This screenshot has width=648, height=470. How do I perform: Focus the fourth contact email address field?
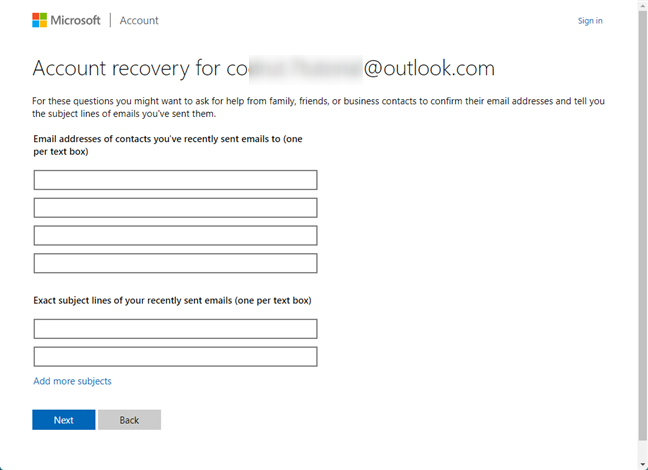coord(176,263)
